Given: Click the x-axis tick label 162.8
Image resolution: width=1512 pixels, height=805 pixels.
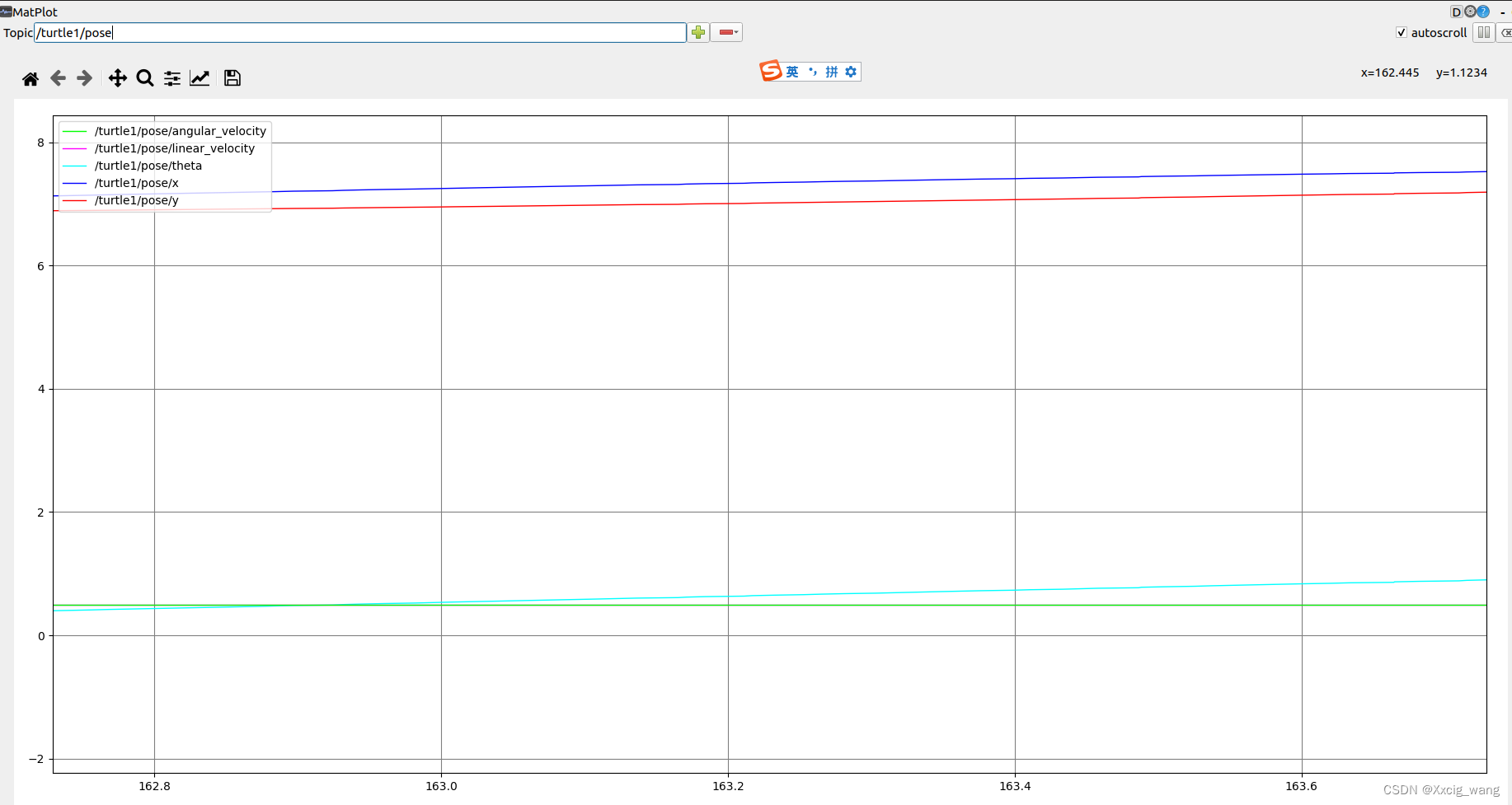Looking at the screenshot, I should pyautogui.click(x=154, y=786).
